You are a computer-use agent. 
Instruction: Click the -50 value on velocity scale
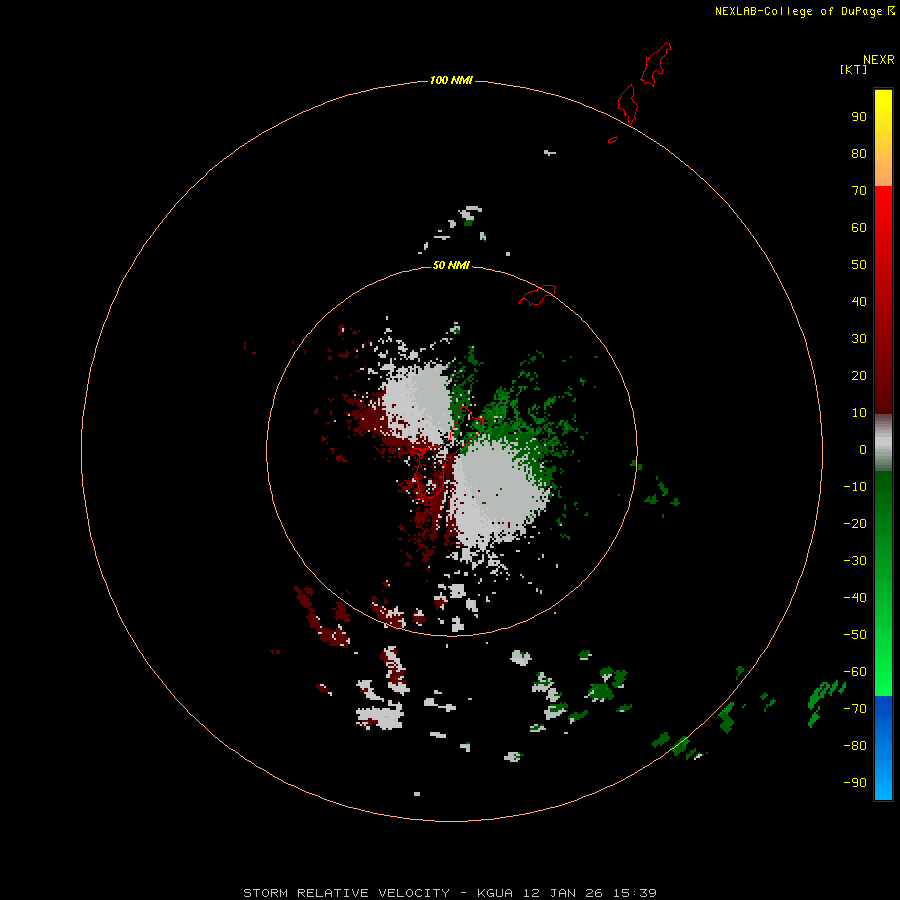855,634
